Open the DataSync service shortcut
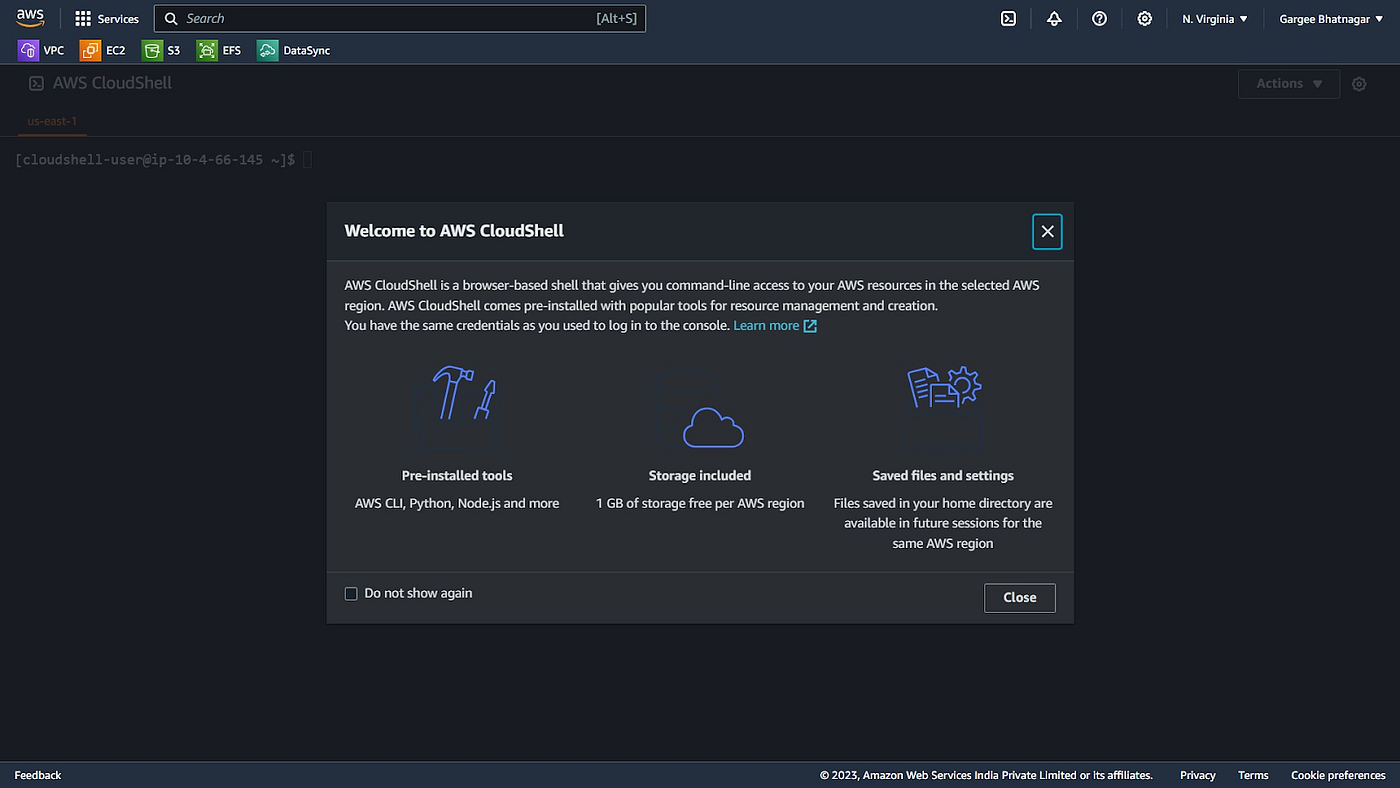The image size is (1400, 788). pos(292,50)
